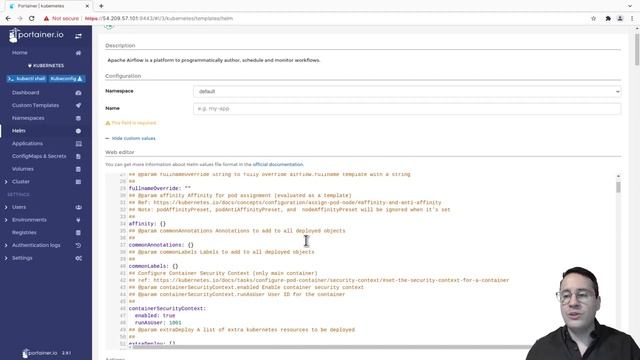Open the browser tab search chevron
This screenshot has width=640, height=360.
pos(630,6)
